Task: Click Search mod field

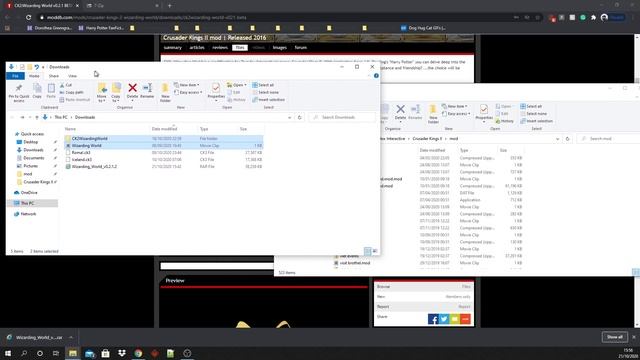Action: pos(608,139)
